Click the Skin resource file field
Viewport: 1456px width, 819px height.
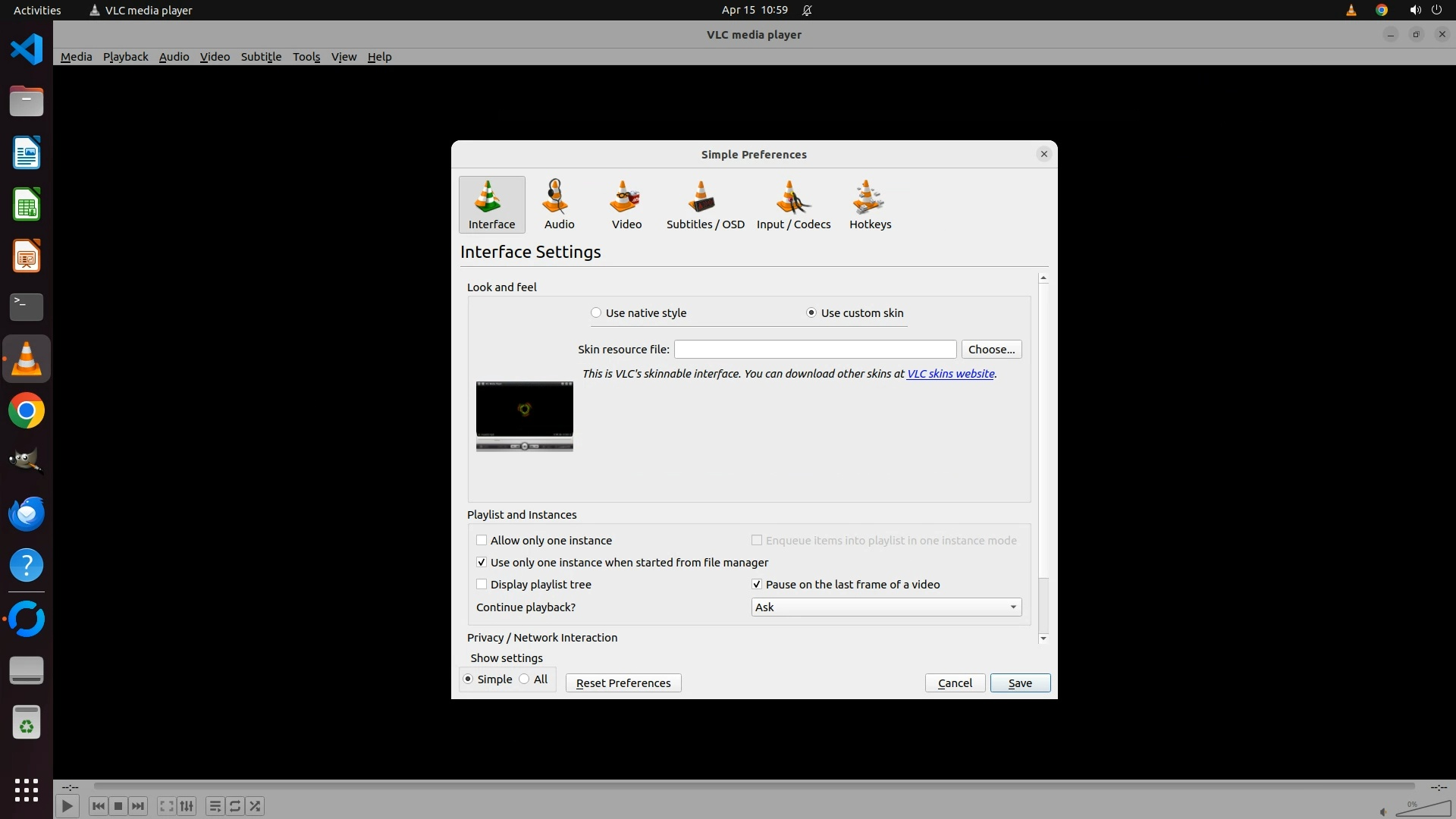click(x=814, y=350)
